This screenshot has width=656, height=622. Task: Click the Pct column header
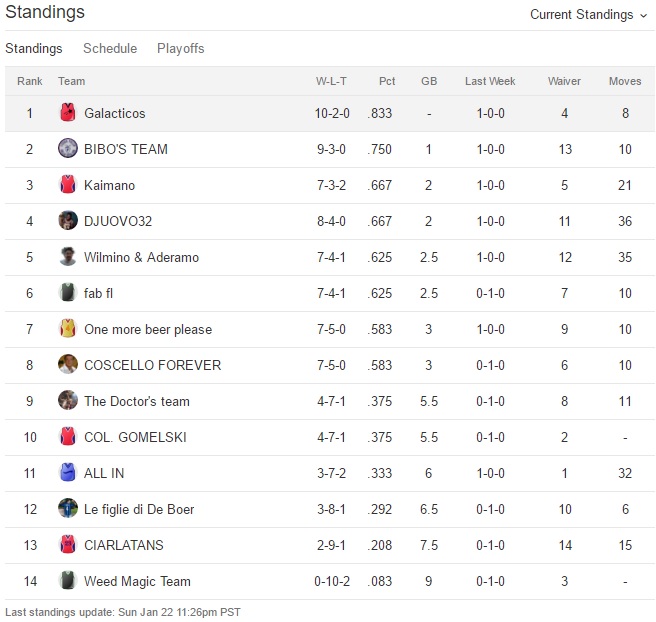(x=387, y=81)
